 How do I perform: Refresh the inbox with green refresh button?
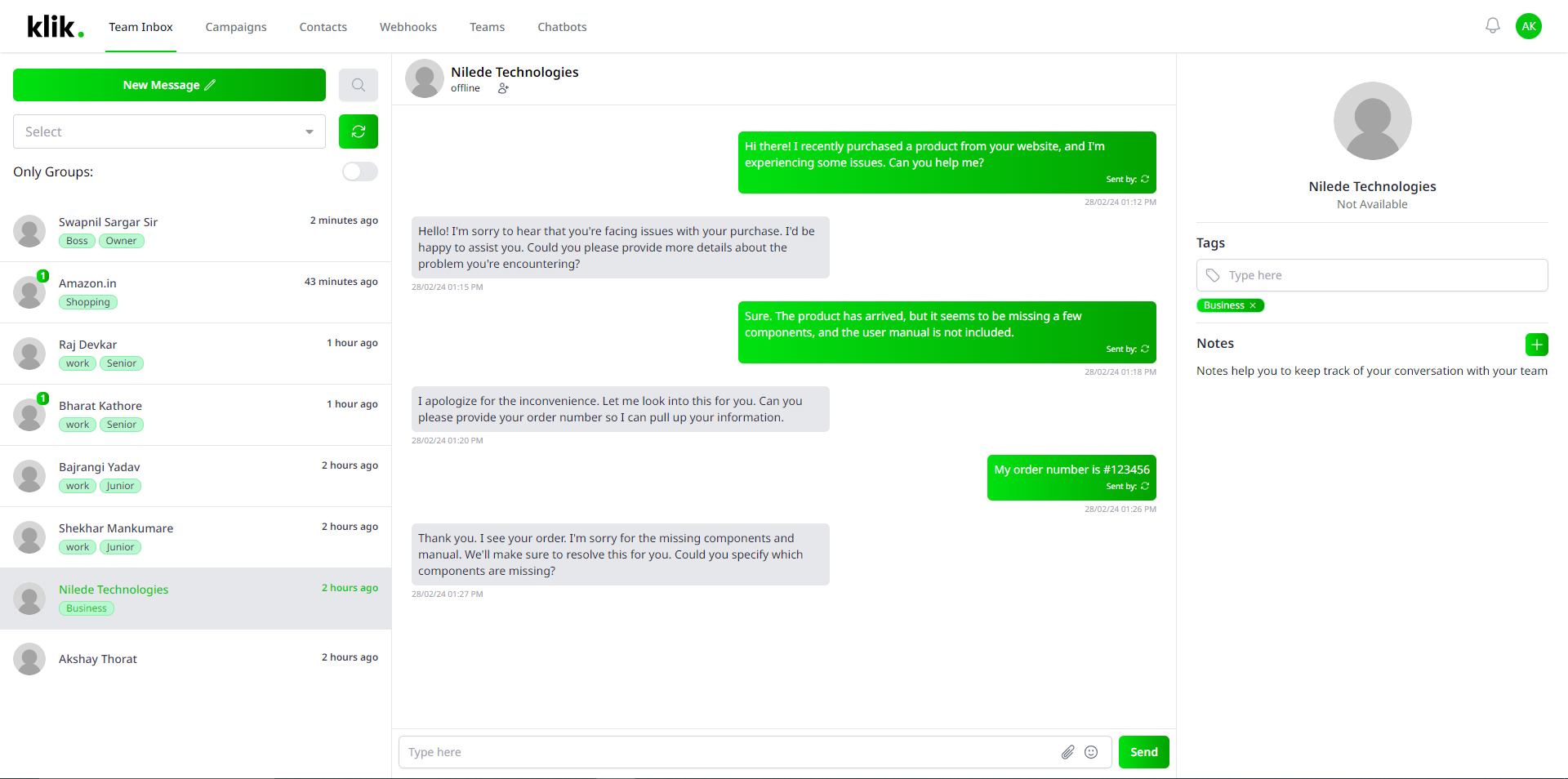coord(359,131)
